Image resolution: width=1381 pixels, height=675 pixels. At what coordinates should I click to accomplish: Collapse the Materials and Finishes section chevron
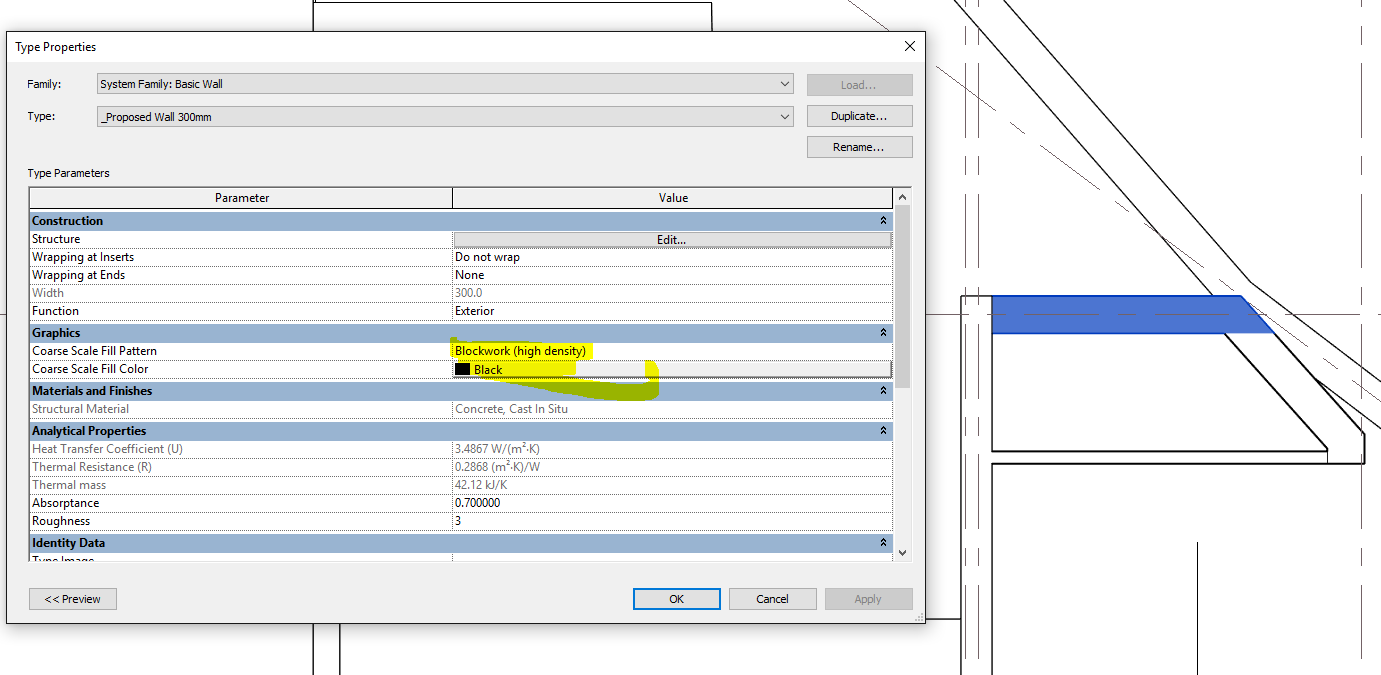[x=883, y=390]
